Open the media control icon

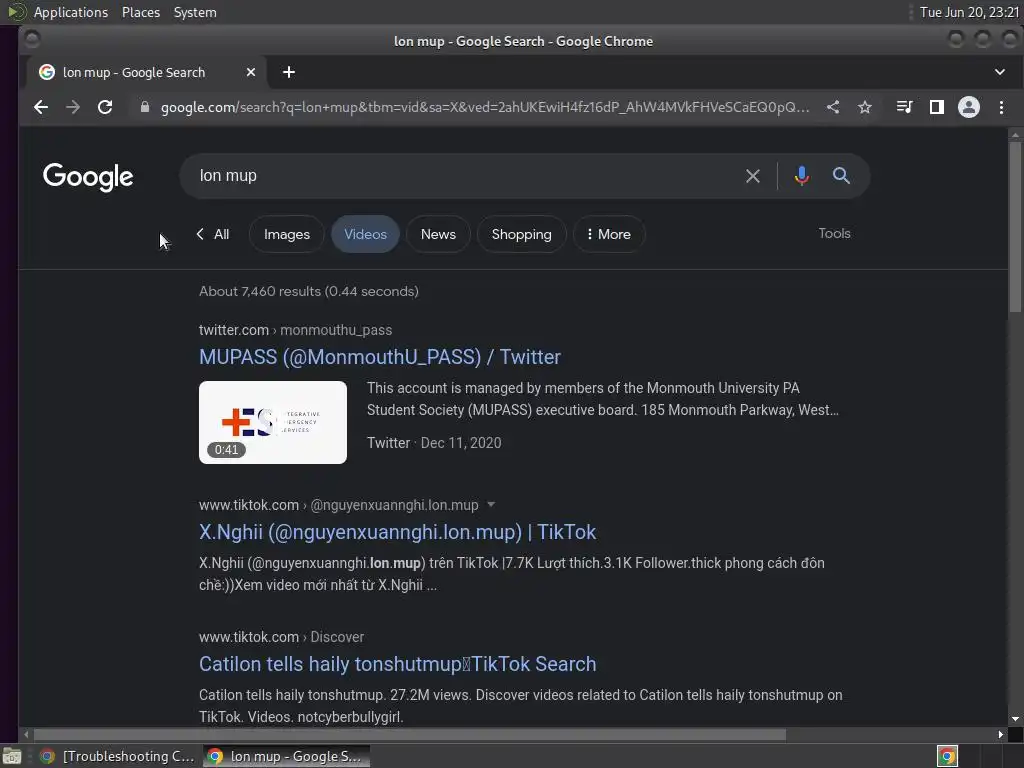click(904, 107)
